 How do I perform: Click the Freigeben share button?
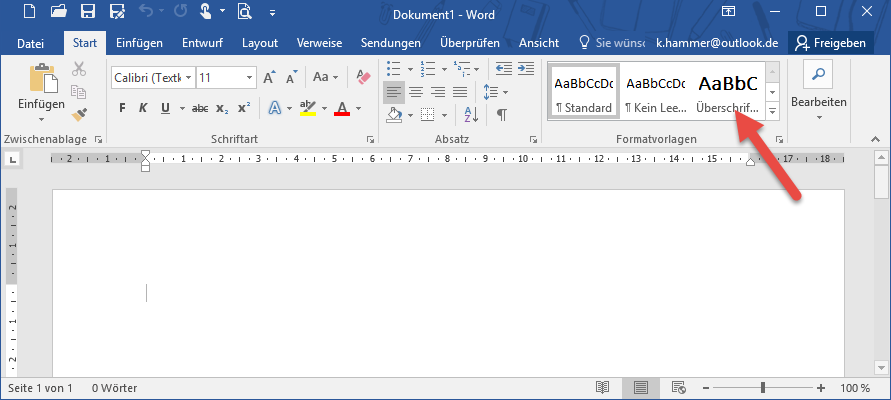click(x=828, y=43)
